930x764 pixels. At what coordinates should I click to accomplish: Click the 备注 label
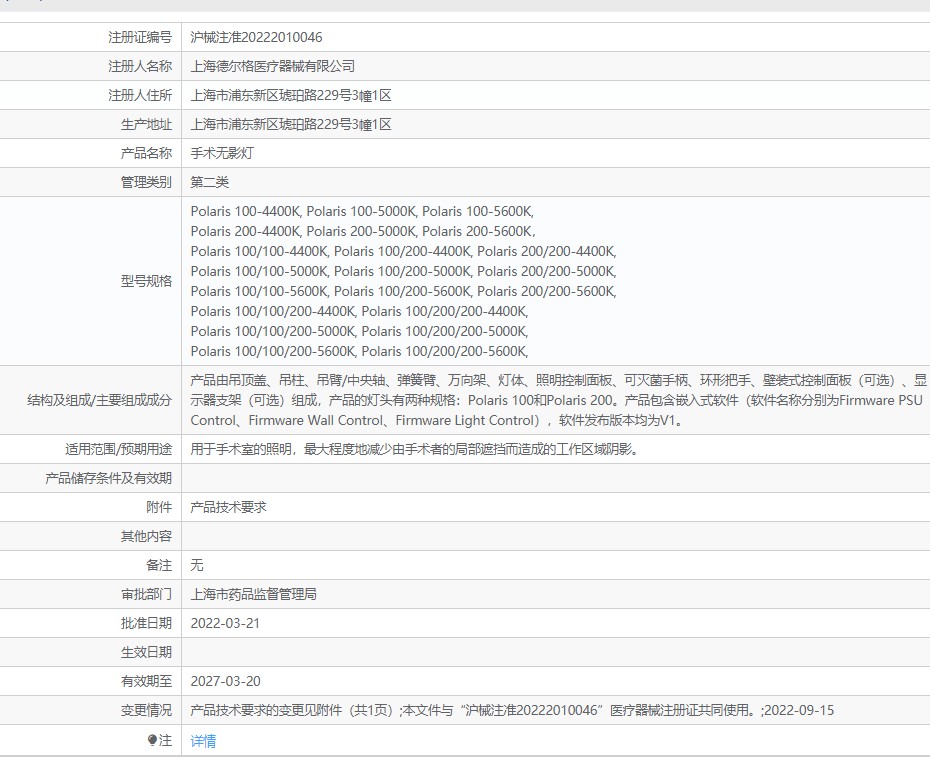[159, 566]
